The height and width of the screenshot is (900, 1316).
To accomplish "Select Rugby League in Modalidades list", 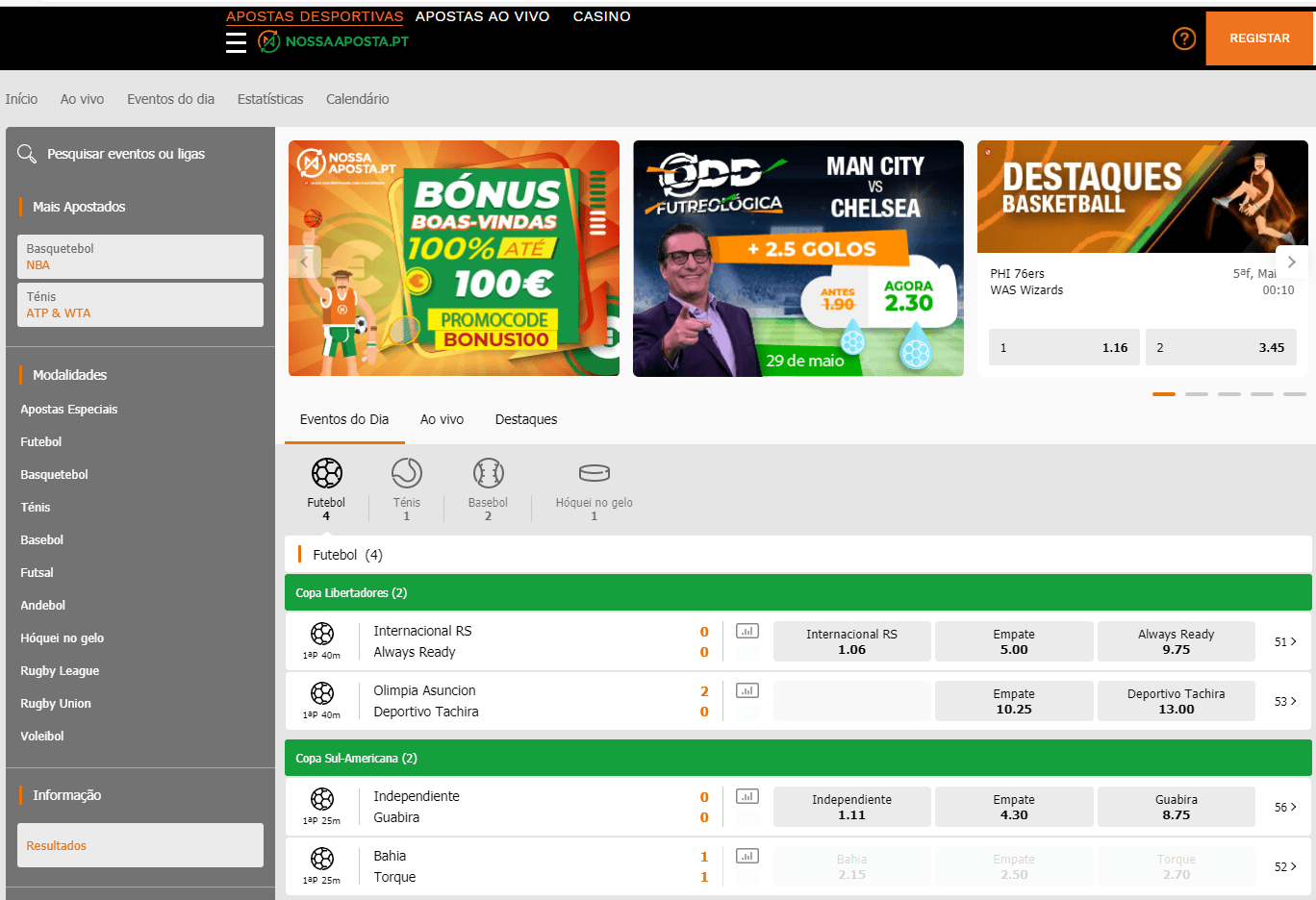I will 60,670.
